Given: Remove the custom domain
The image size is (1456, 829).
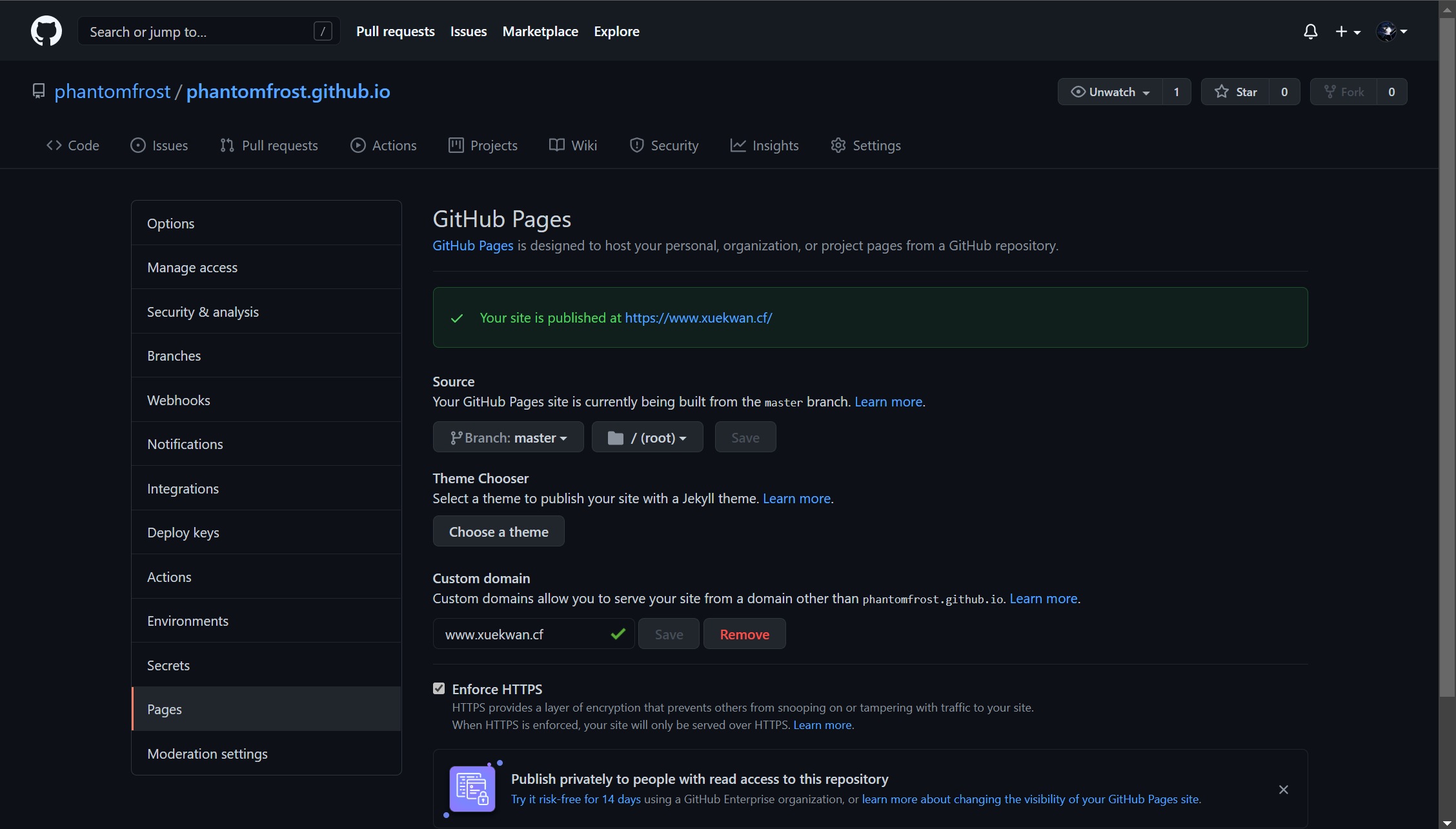Looking at the screenshot, I should click(745, 634).
